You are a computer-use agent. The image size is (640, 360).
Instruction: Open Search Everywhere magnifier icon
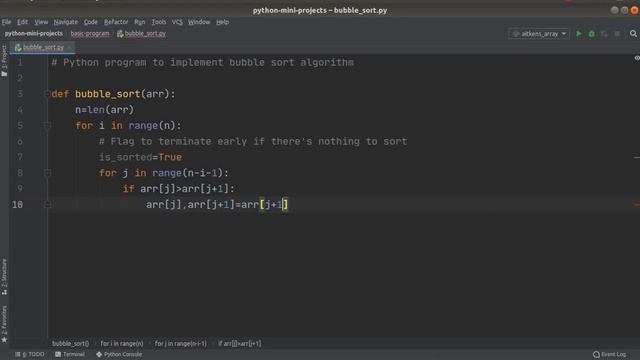[x=633, y=34]
